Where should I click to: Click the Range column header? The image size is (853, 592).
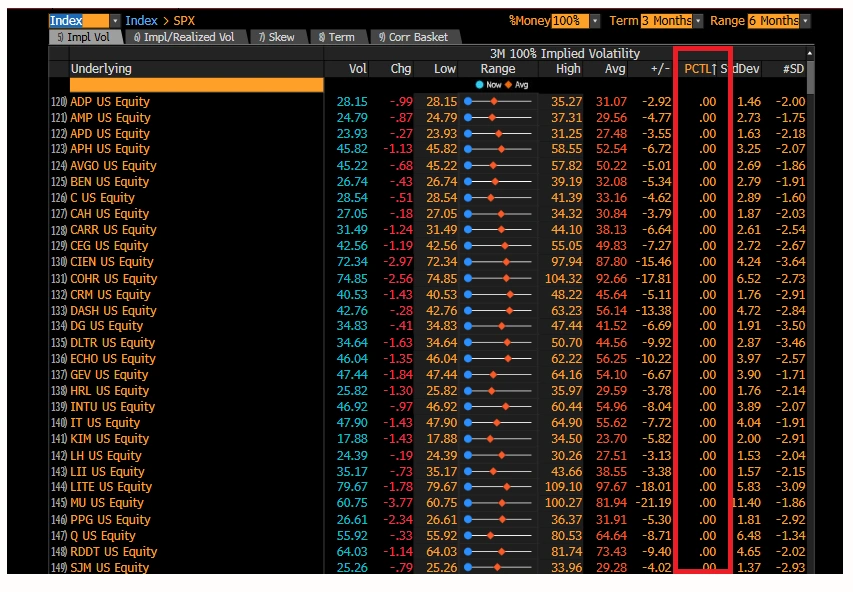(x=498, y=69)
